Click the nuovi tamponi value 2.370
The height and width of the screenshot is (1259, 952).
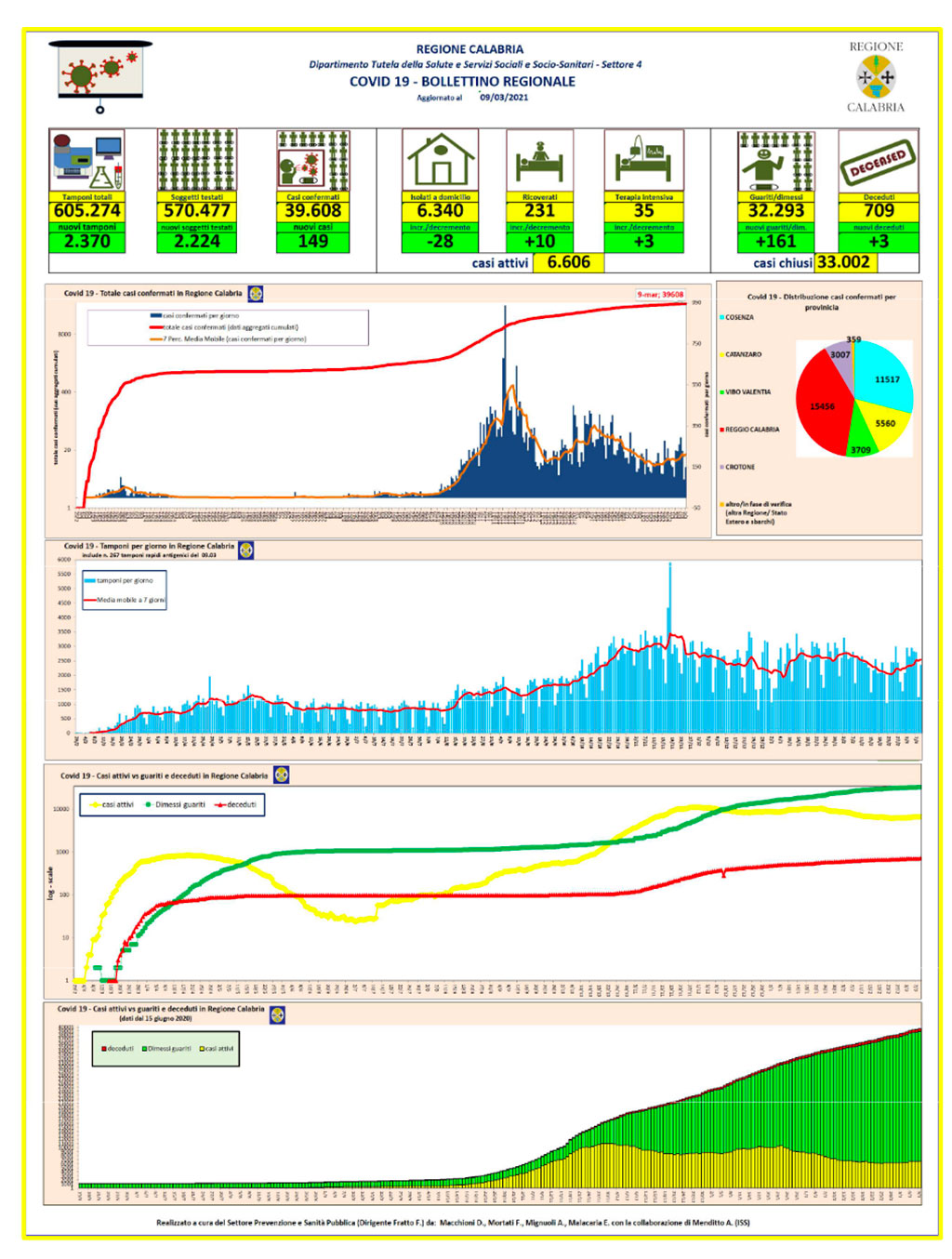[86, 242]
